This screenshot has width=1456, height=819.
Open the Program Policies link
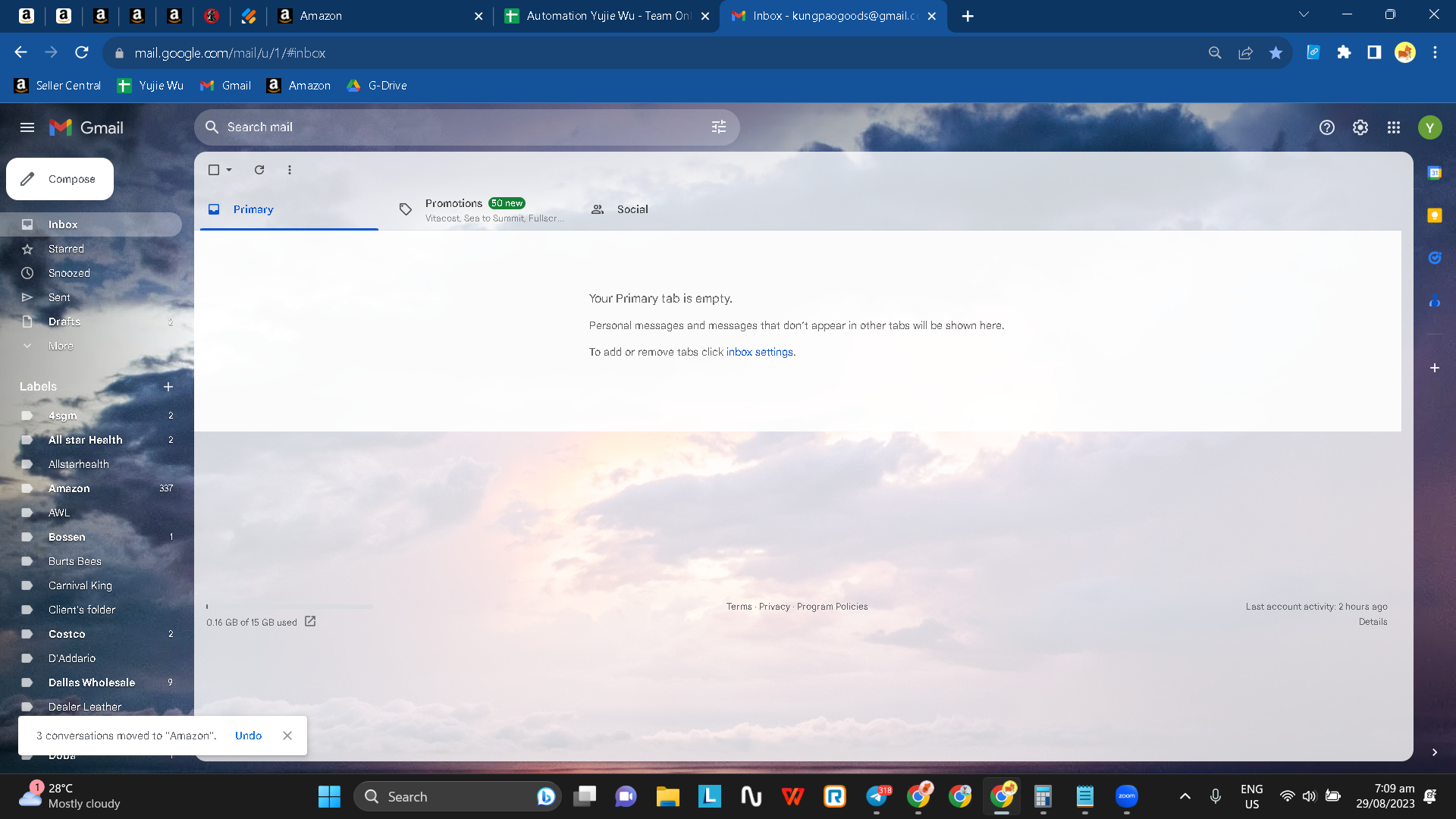[x=833, y=607]
